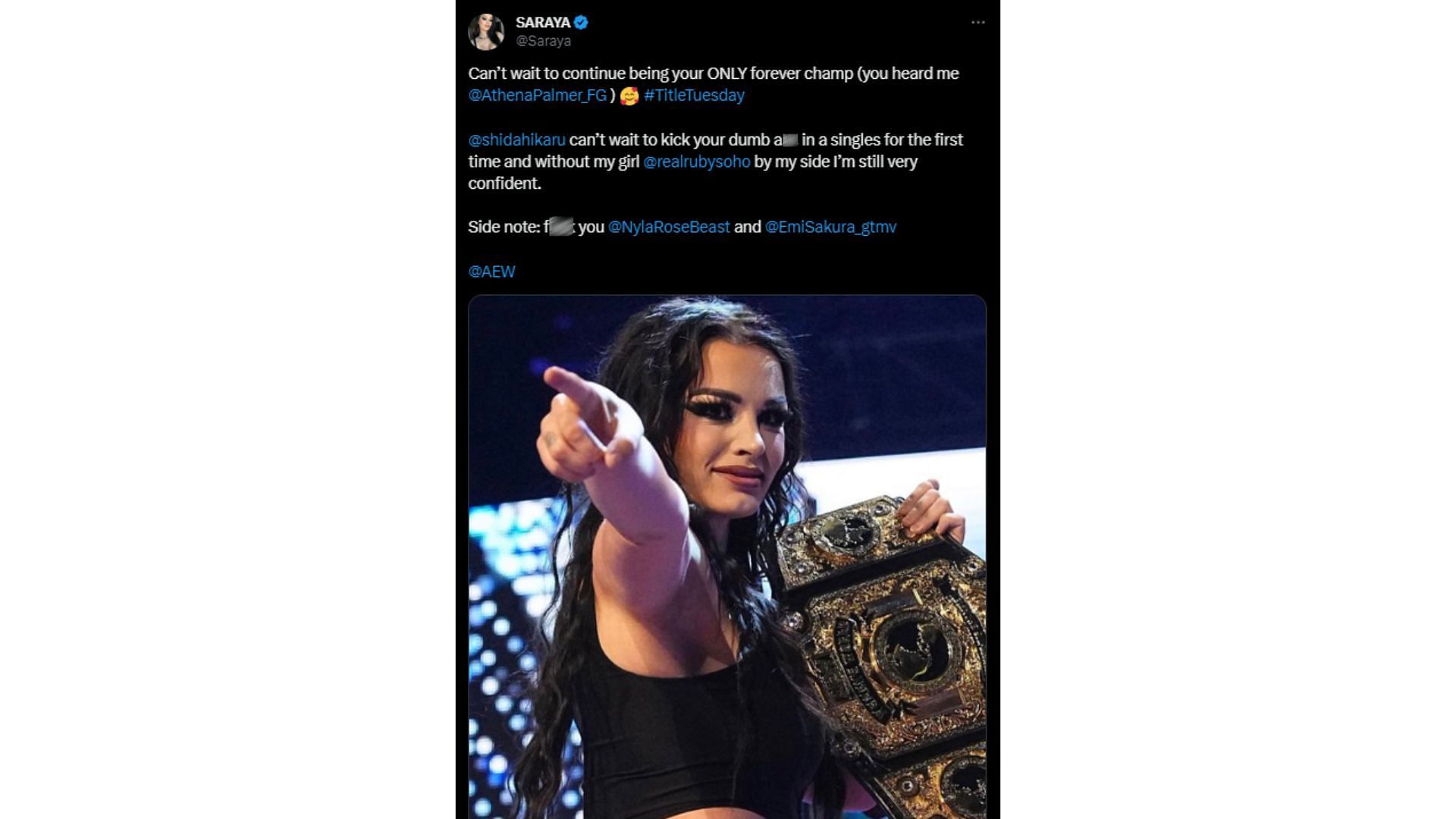Click the smiling hearts emoji

[x=629, y=96]
